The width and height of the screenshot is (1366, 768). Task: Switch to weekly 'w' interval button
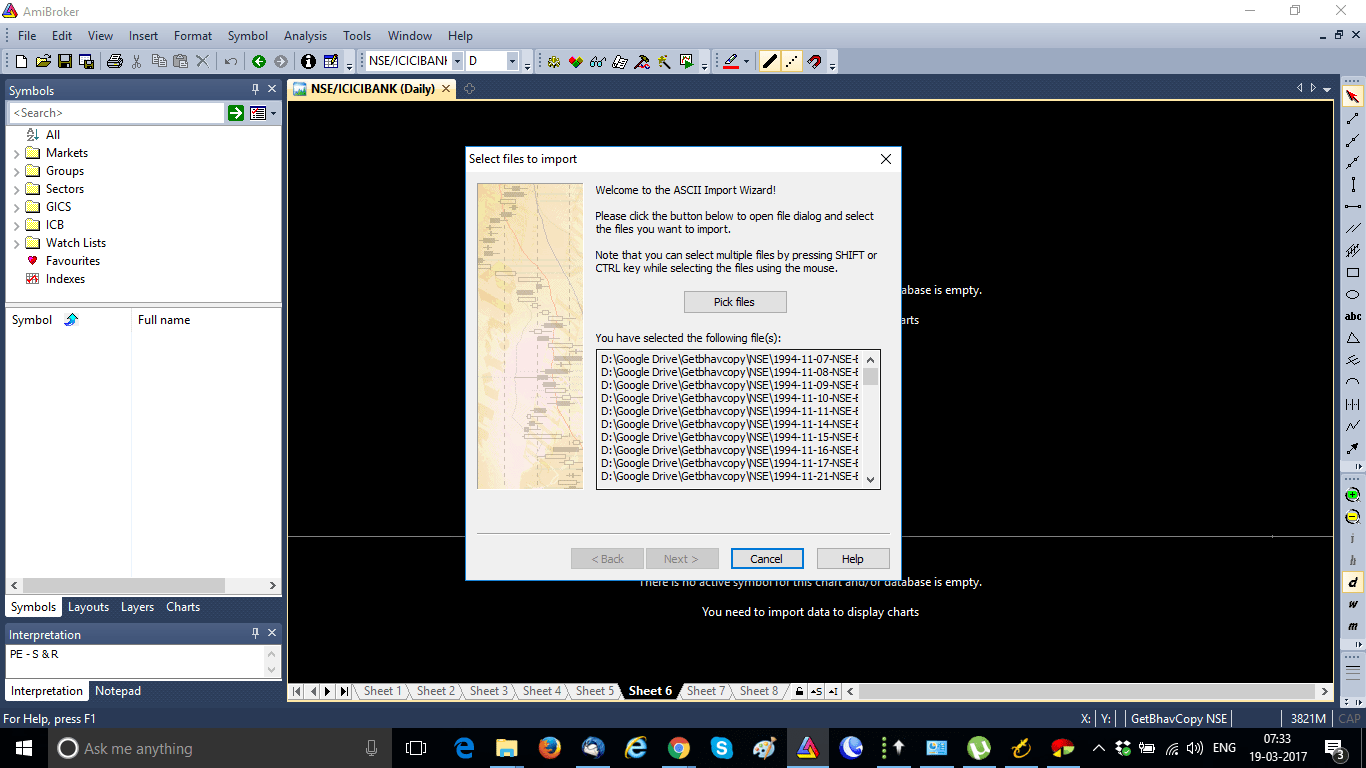(x=1352, y=604)
